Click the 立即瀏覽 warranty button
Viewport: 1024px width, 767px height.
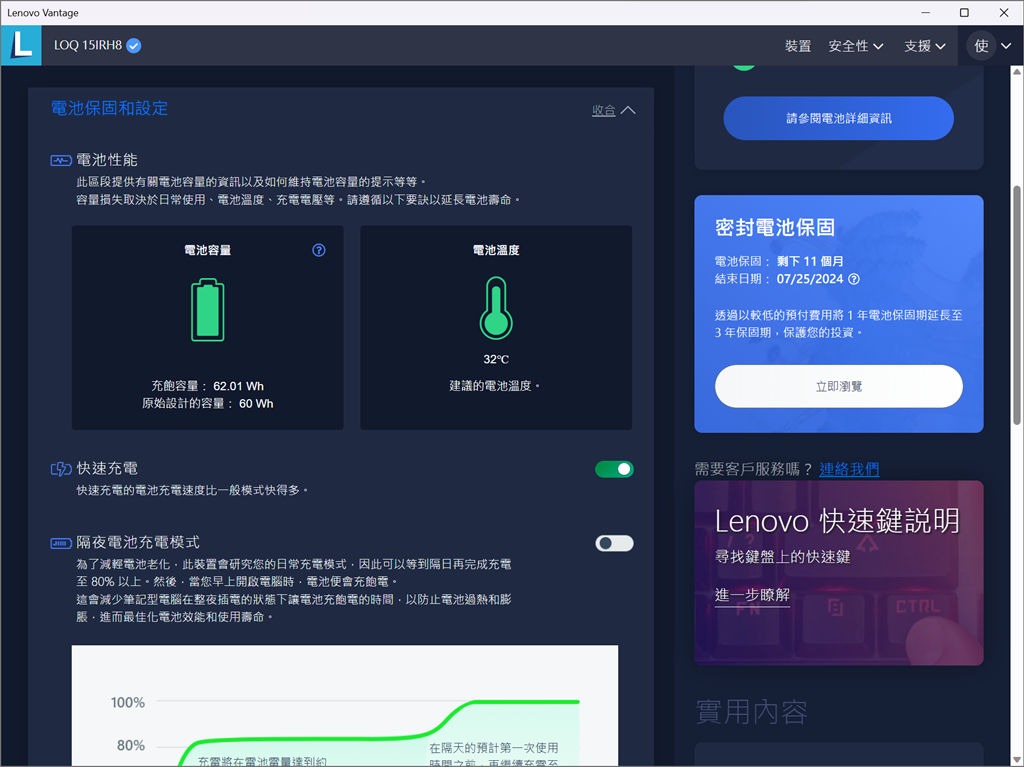tap(838, 386)
